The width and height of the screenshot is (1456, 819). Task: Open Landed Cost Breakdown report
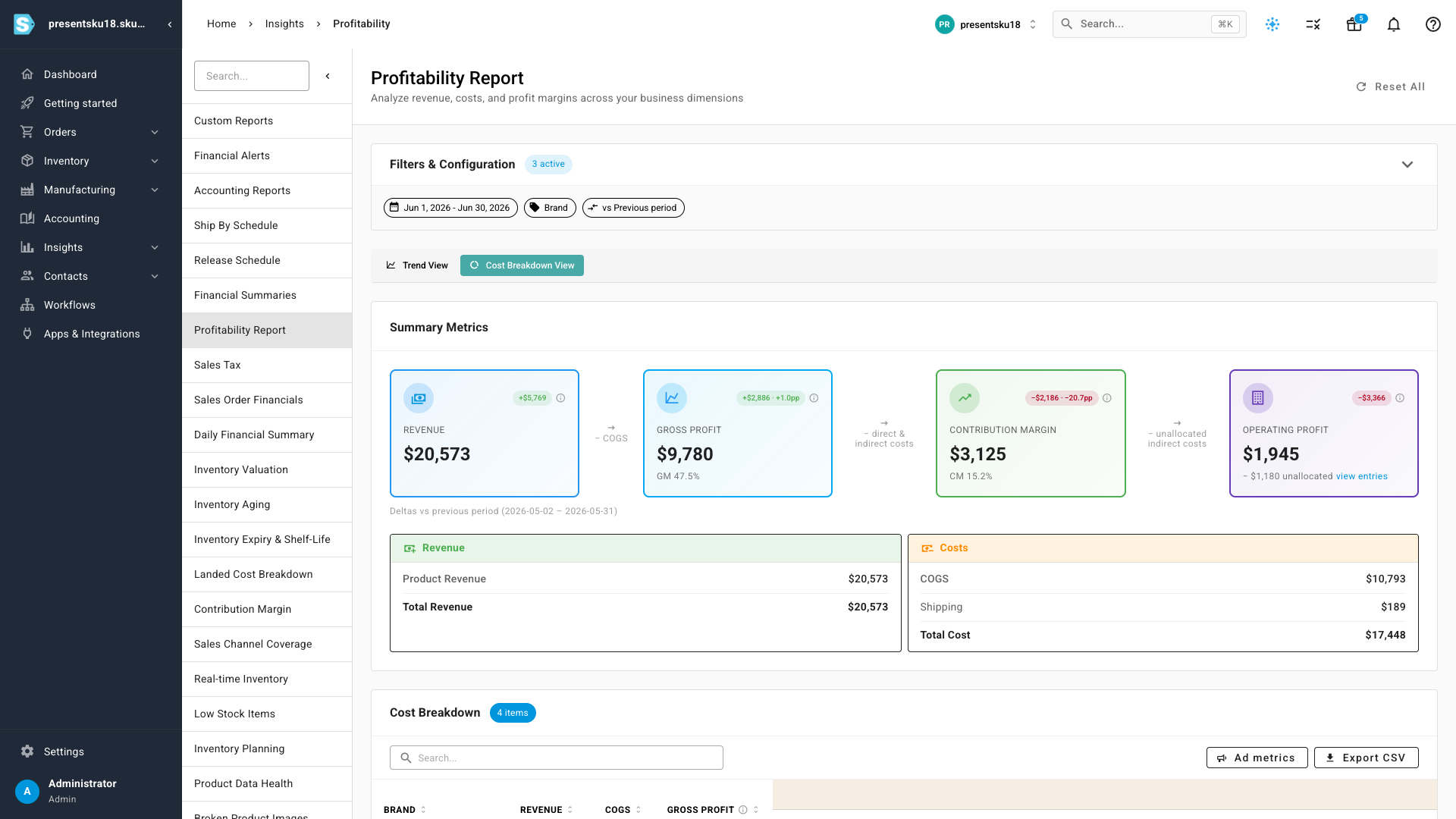[267, 574]
